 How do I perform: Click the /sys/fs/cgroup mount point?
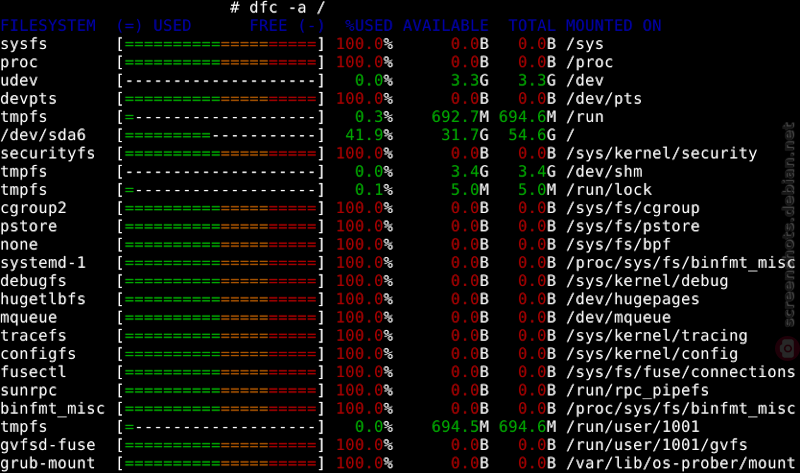(x=633, y=208)
